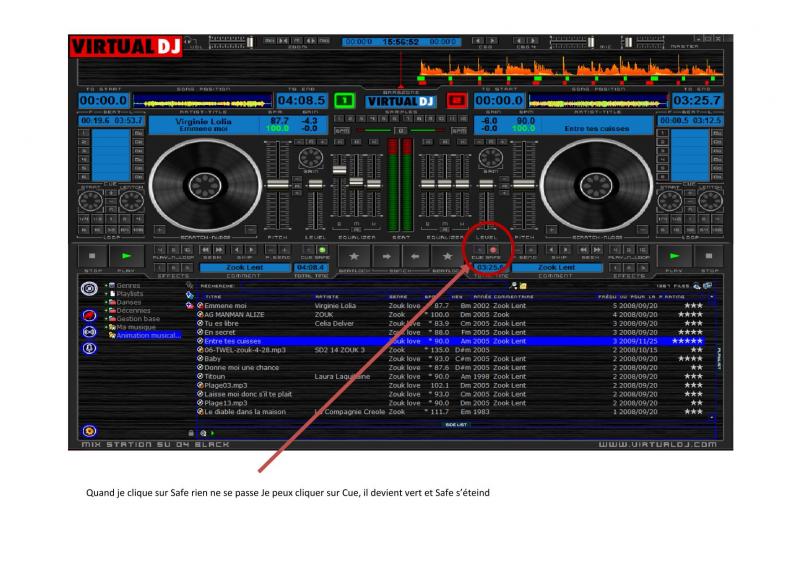800x566 pixels.
Task: Sort the song list by Titre column
Action: click(214, 297)
